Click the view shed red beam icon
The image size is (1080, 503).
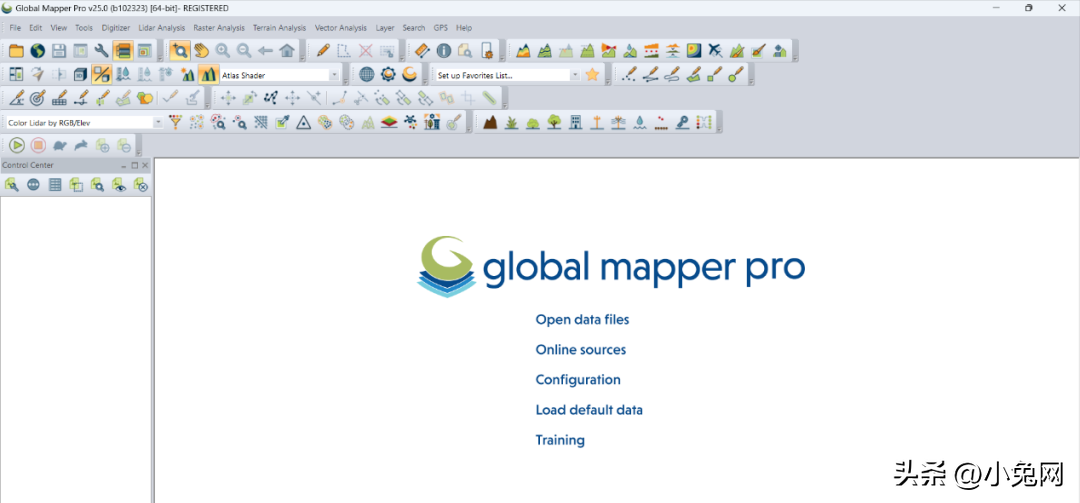(x=608, y=50)
